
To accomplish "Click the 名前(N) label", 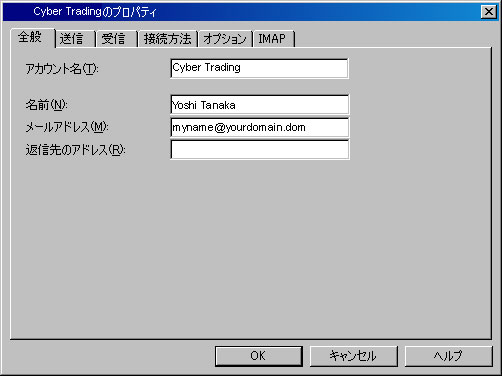I will [x=47, y=105].
